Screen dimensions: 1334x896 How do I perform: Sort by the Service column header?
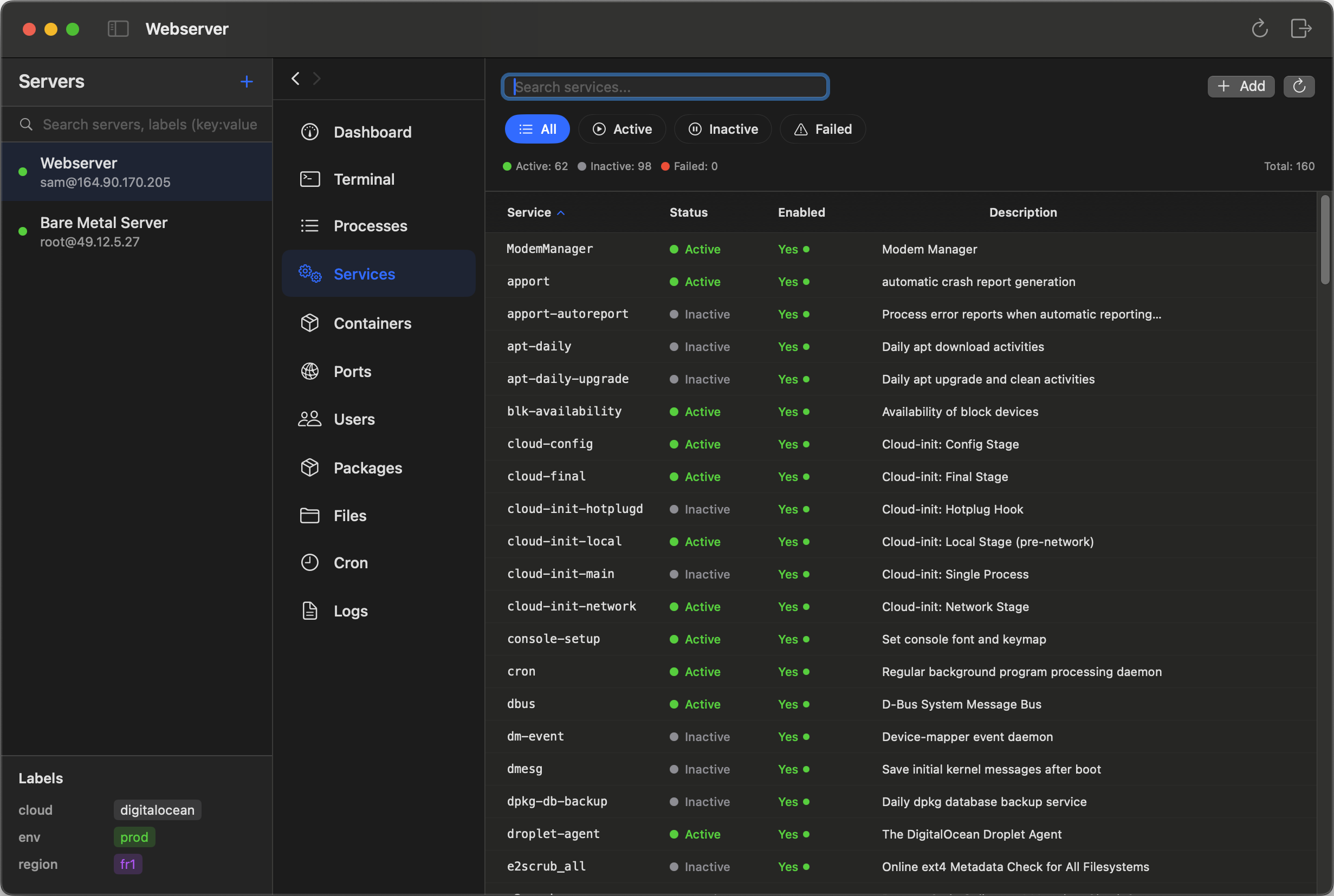535,212
